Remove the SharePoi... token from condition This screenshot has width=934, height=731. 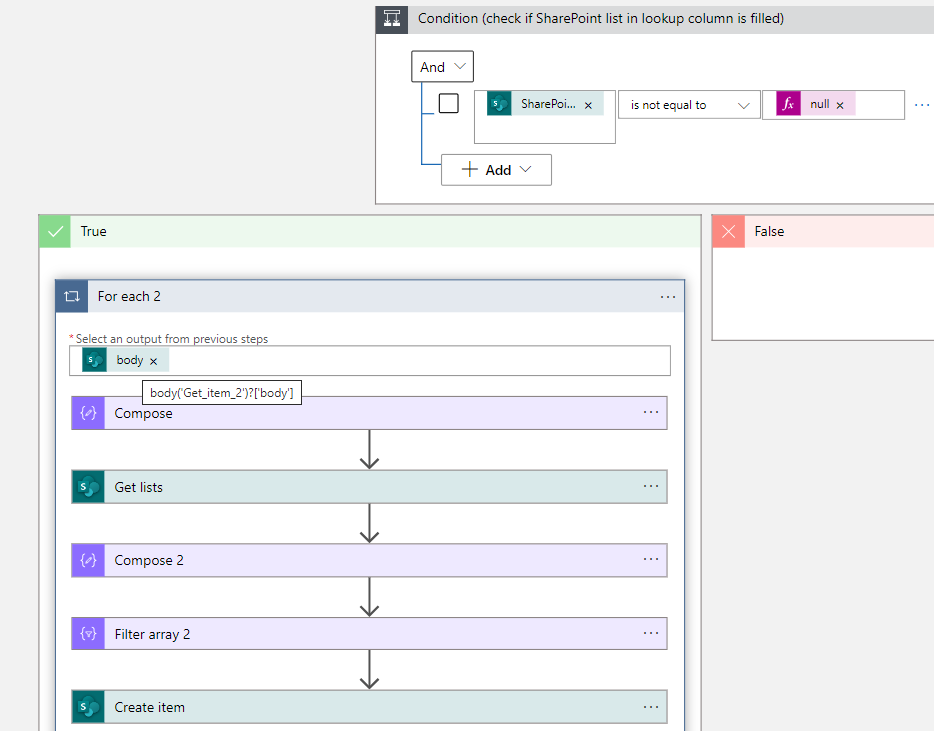tap(588, 105)
